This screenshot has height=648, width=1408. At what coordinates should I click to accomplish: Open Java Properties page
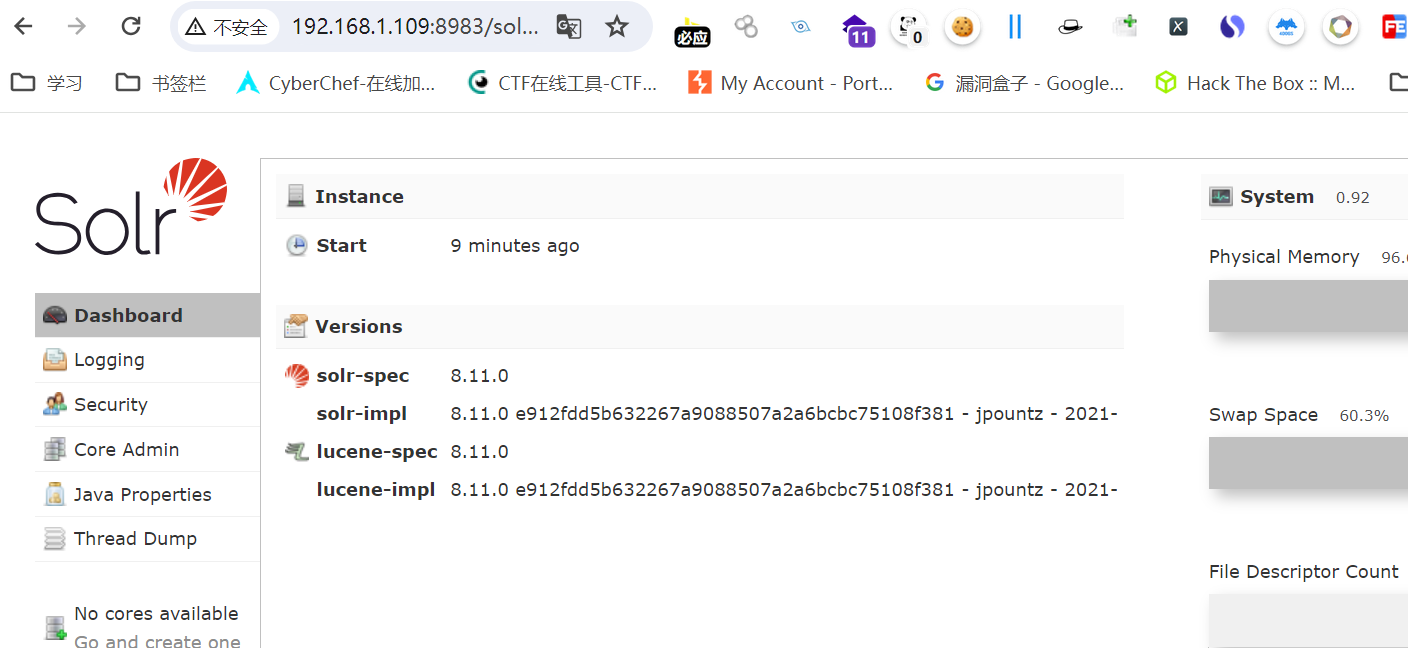point(147,494)
